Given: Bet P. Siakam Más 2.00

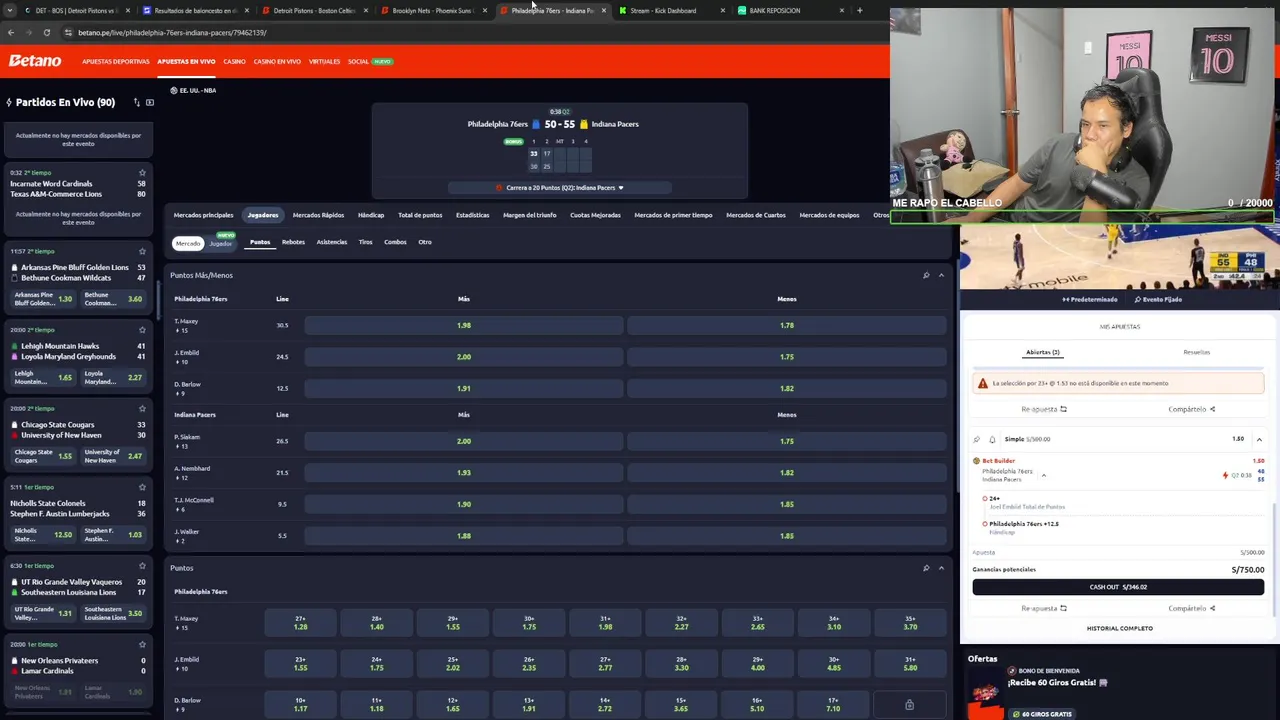Looking at the screenshot, I should click(464, 441).
